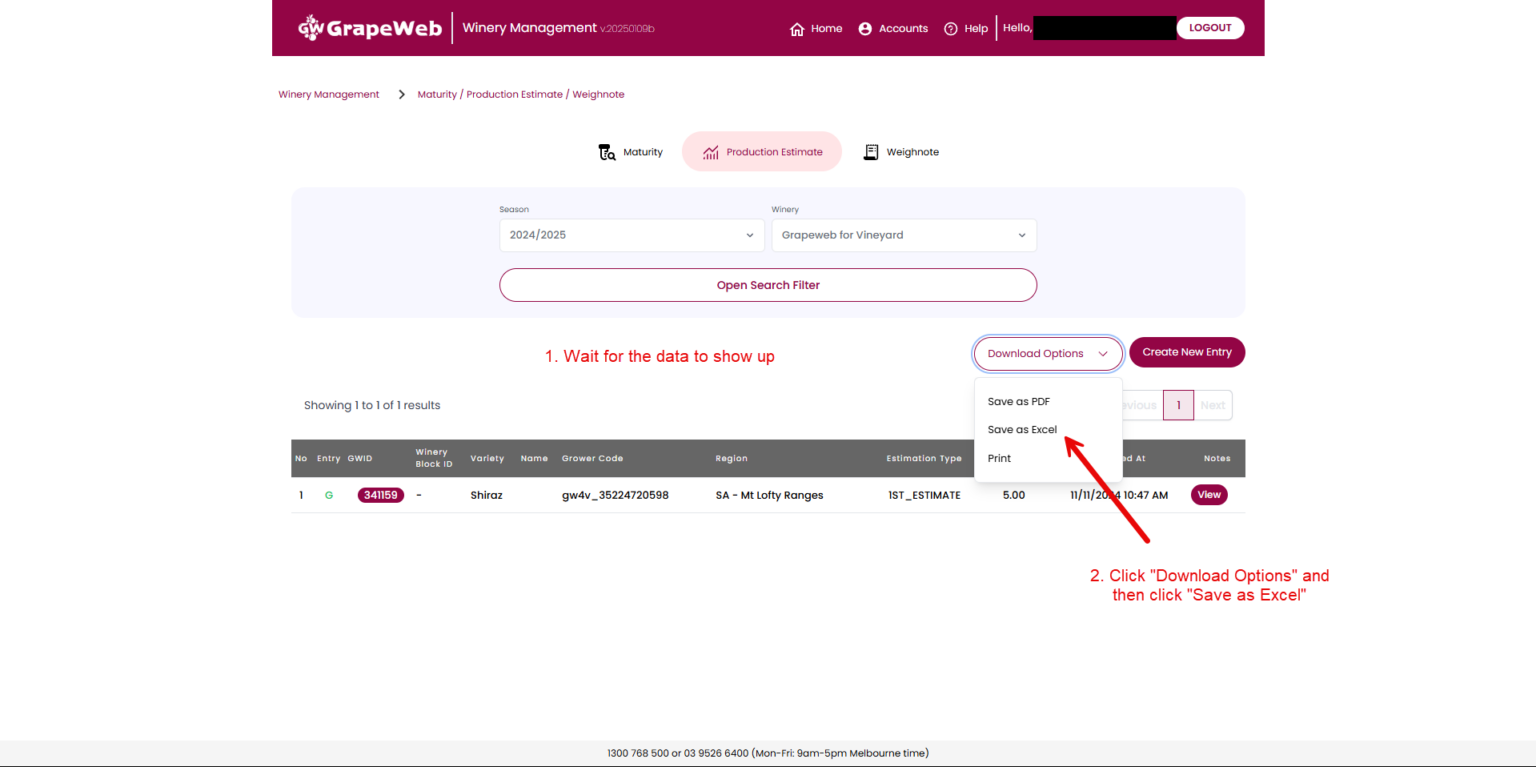Select 1ST_ESTIMATE cell
The height and width of the screenshot is (767, 1536).
(924, 495)
